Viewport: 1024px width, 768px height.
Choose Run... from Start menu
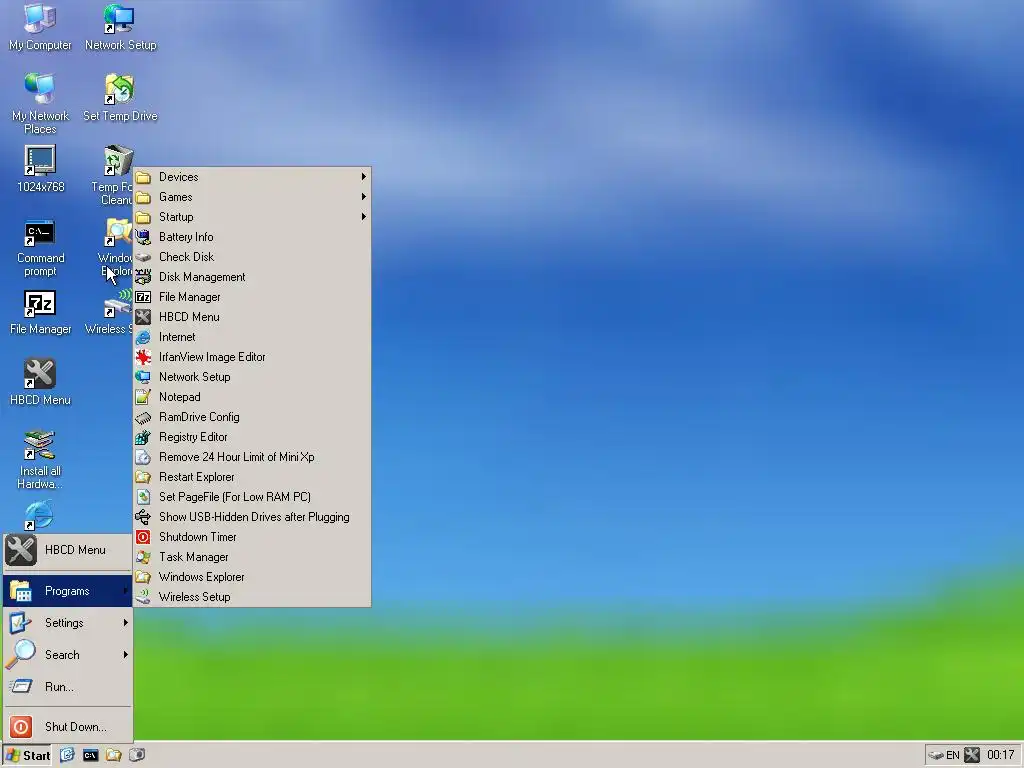[x=68, y=687]
